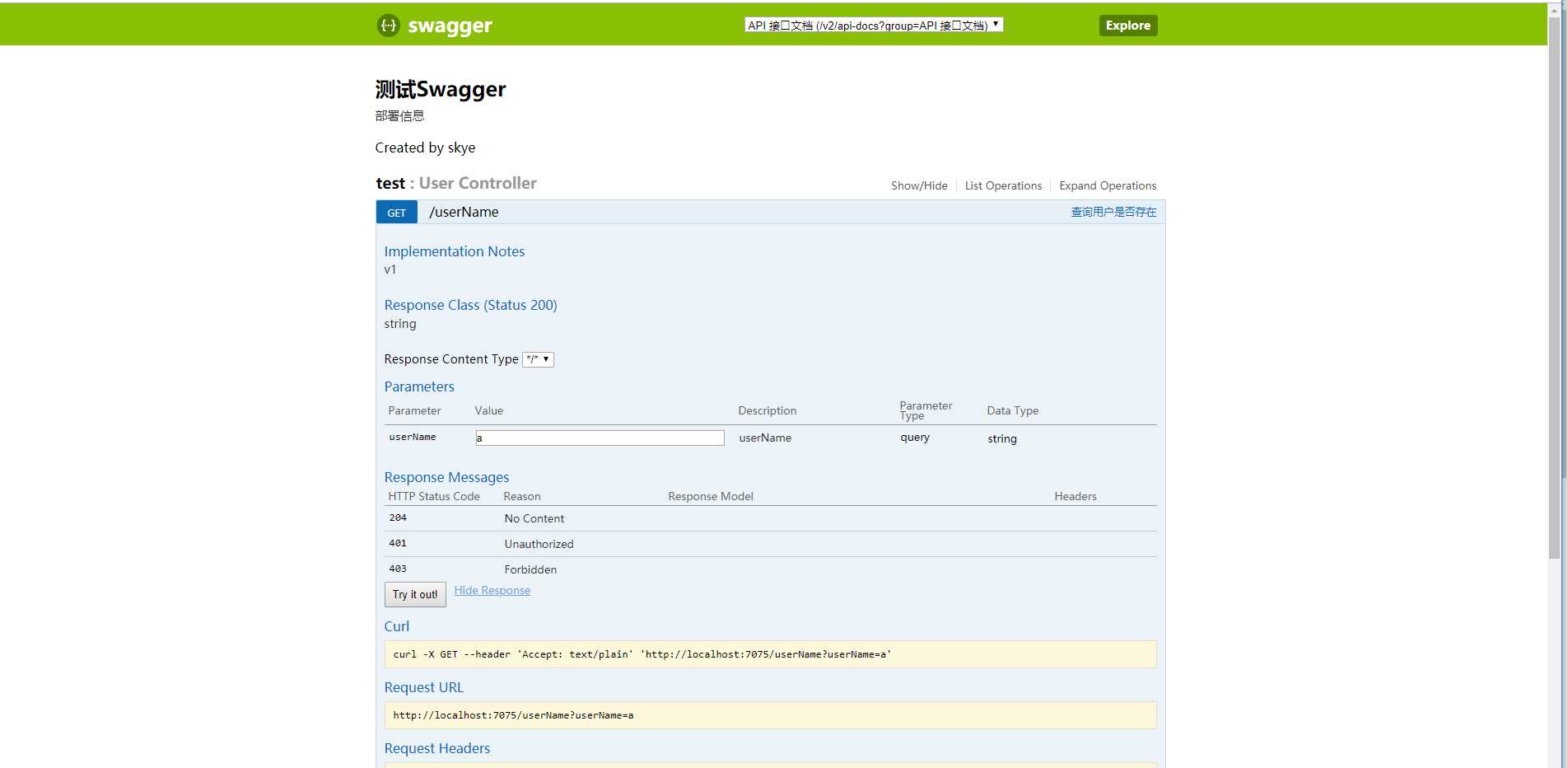Click the userName parameter name cell
Image resolution: width=1568 pixels, height=768 pixels.
click(413, 437)
